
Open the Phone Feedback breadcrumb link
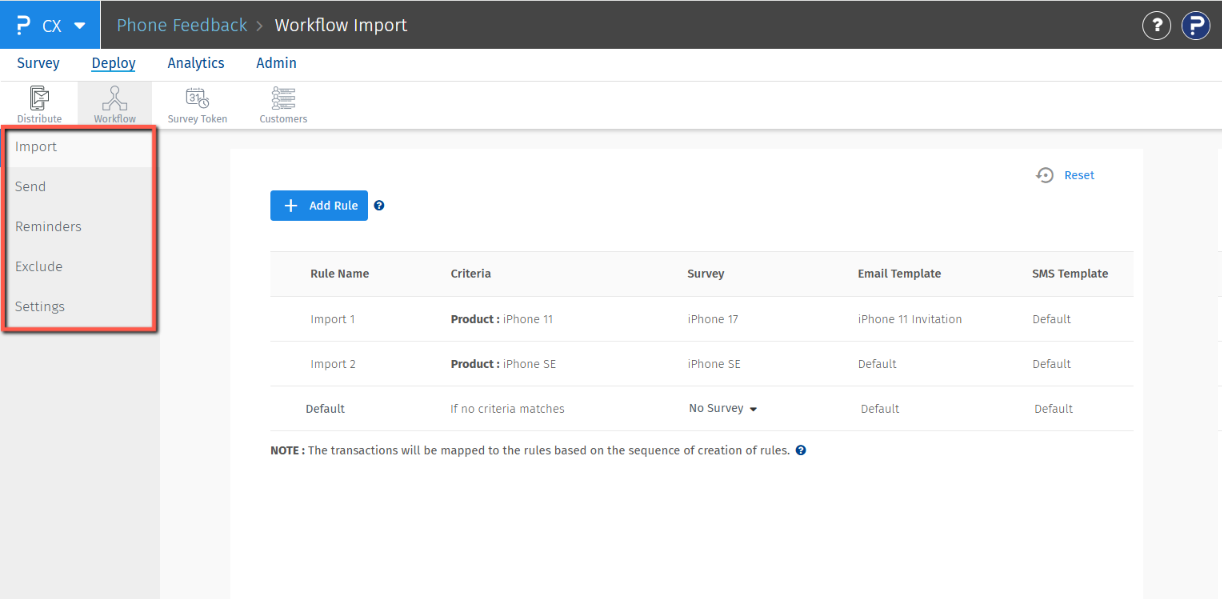[181, 25]
